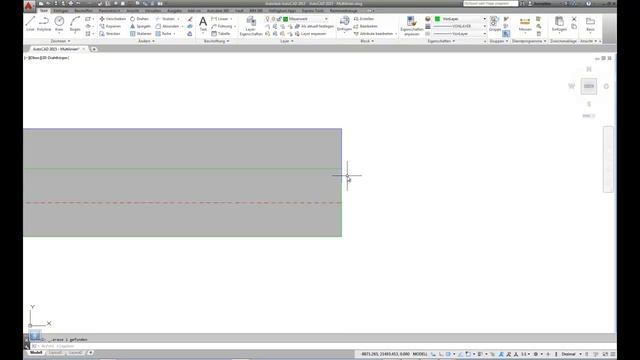This screenshot has height=360, width=640.
Task: Click Layer anpassen button
Action: click(x=311, y=33)
